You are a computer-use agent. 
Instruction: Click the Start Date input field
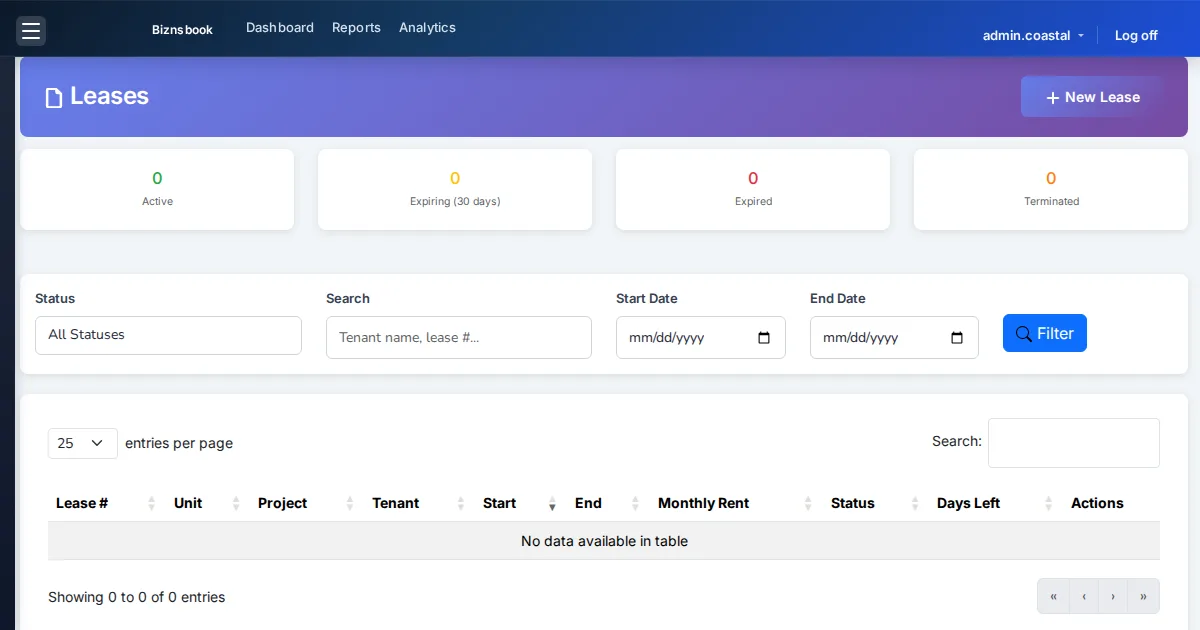pyautogui.click(x=701, y=338)
